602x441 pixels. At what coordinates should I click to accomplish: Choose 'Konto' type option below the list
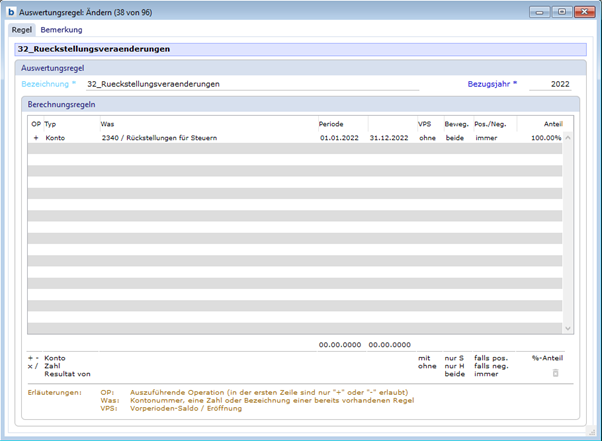(x=55, y=356)
